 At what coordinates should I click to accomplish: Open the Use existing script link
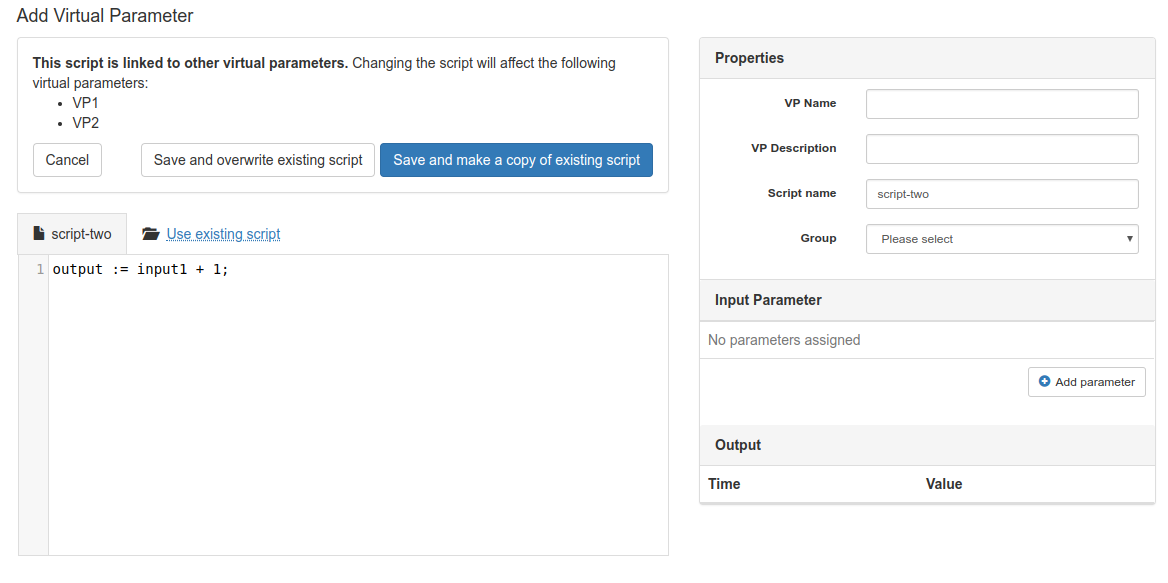[223, 234]
